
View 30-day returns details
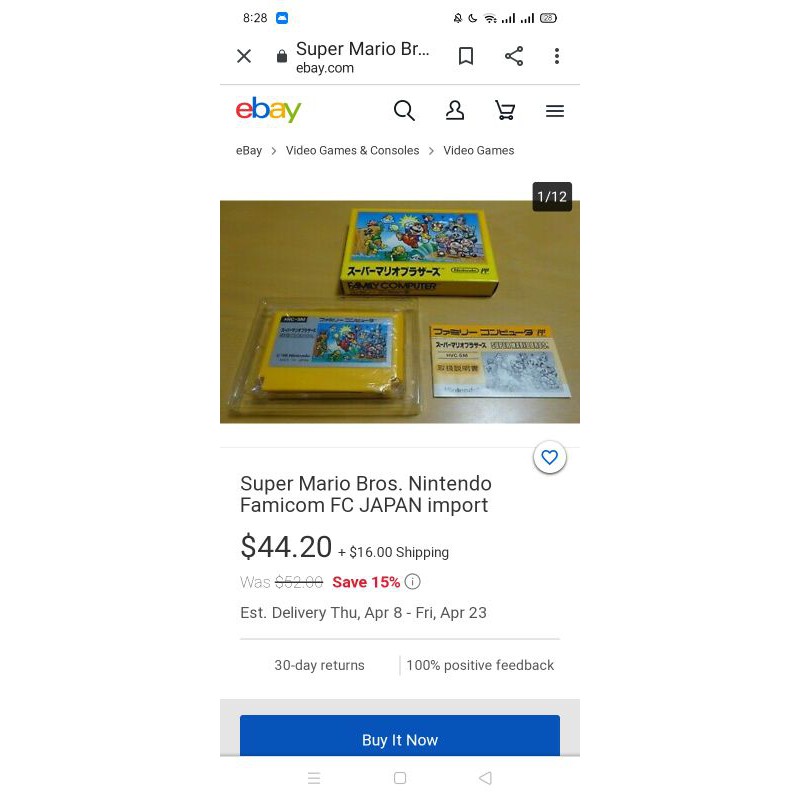point(319,665)
